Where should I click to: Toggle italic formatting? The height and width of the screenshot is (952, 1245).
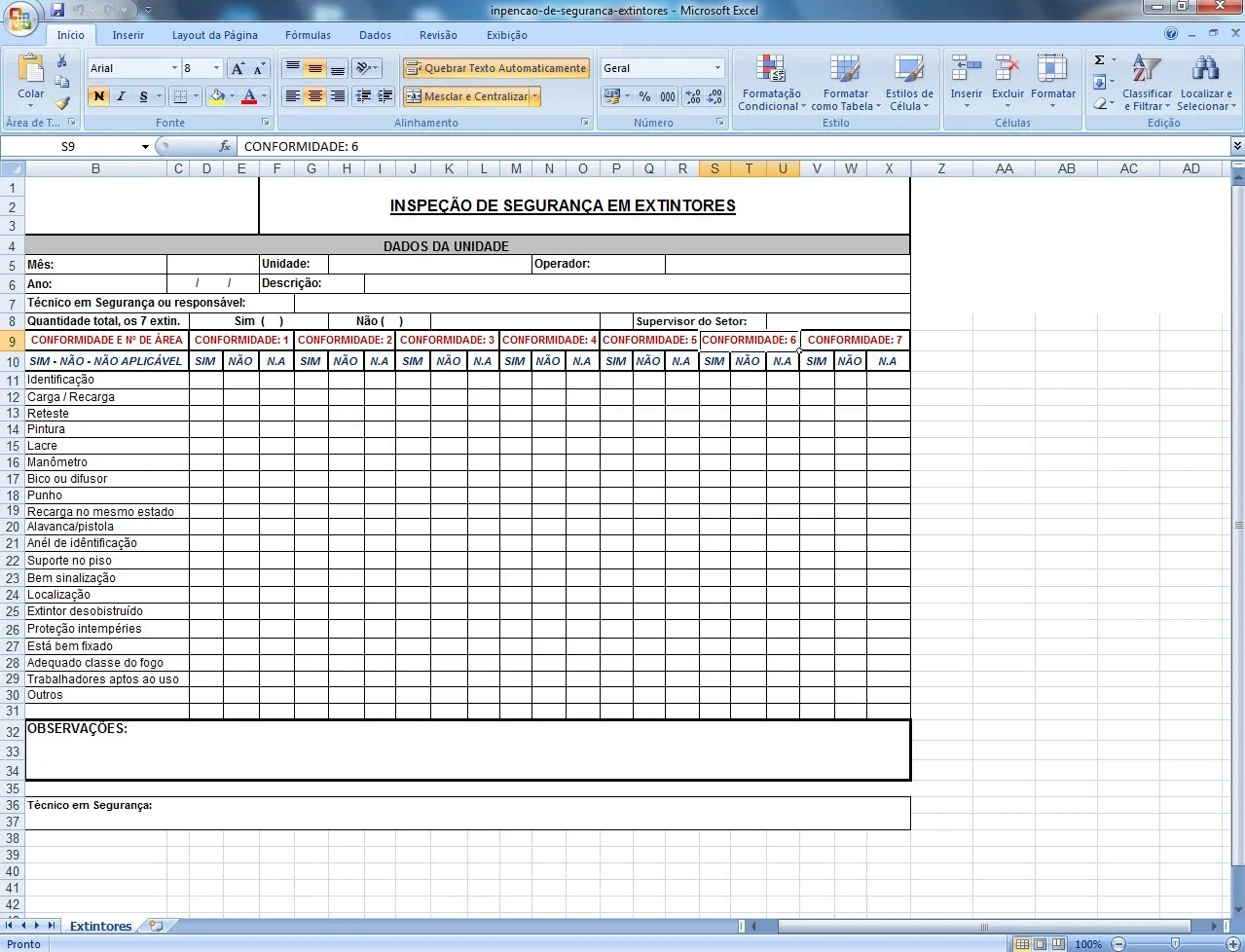[121, 96]
